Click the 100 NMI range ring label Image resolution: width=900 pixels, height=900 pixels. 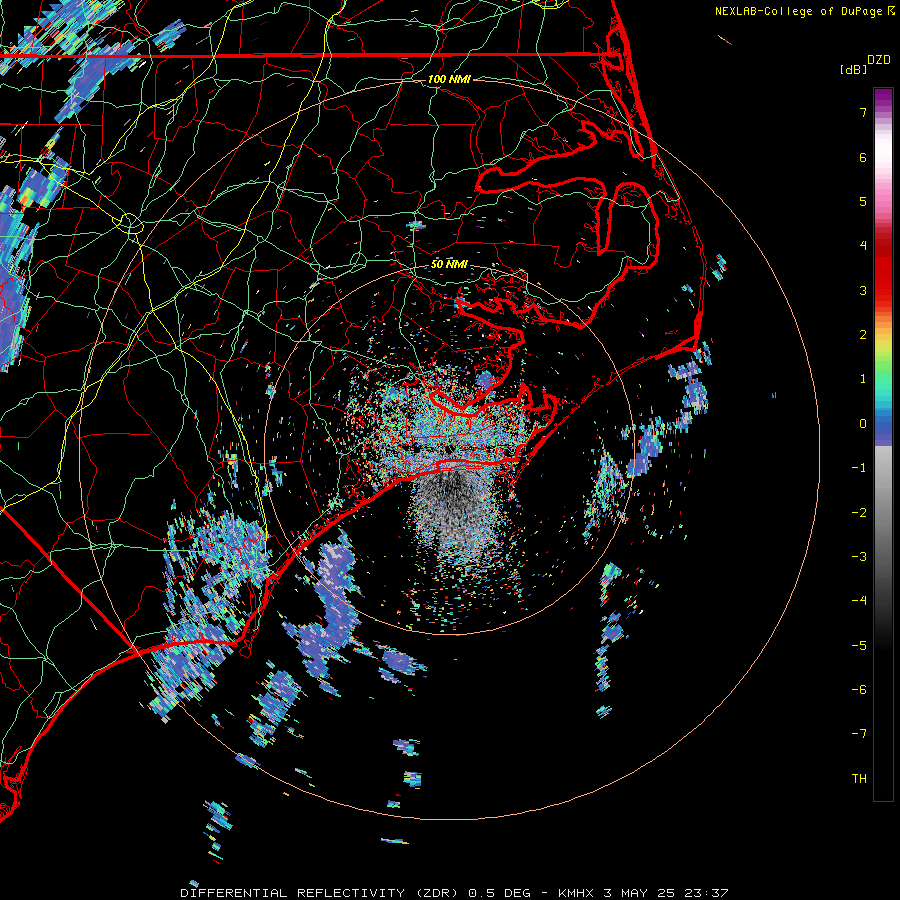pos(449,79)
